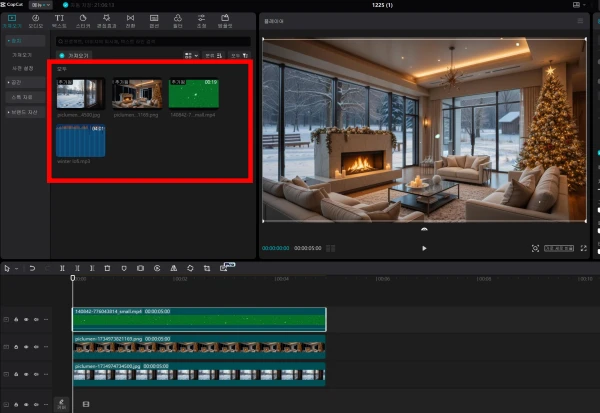Open the Captions tab
Viewport: 600px width, 413px height.
click(x=154, y=21)
